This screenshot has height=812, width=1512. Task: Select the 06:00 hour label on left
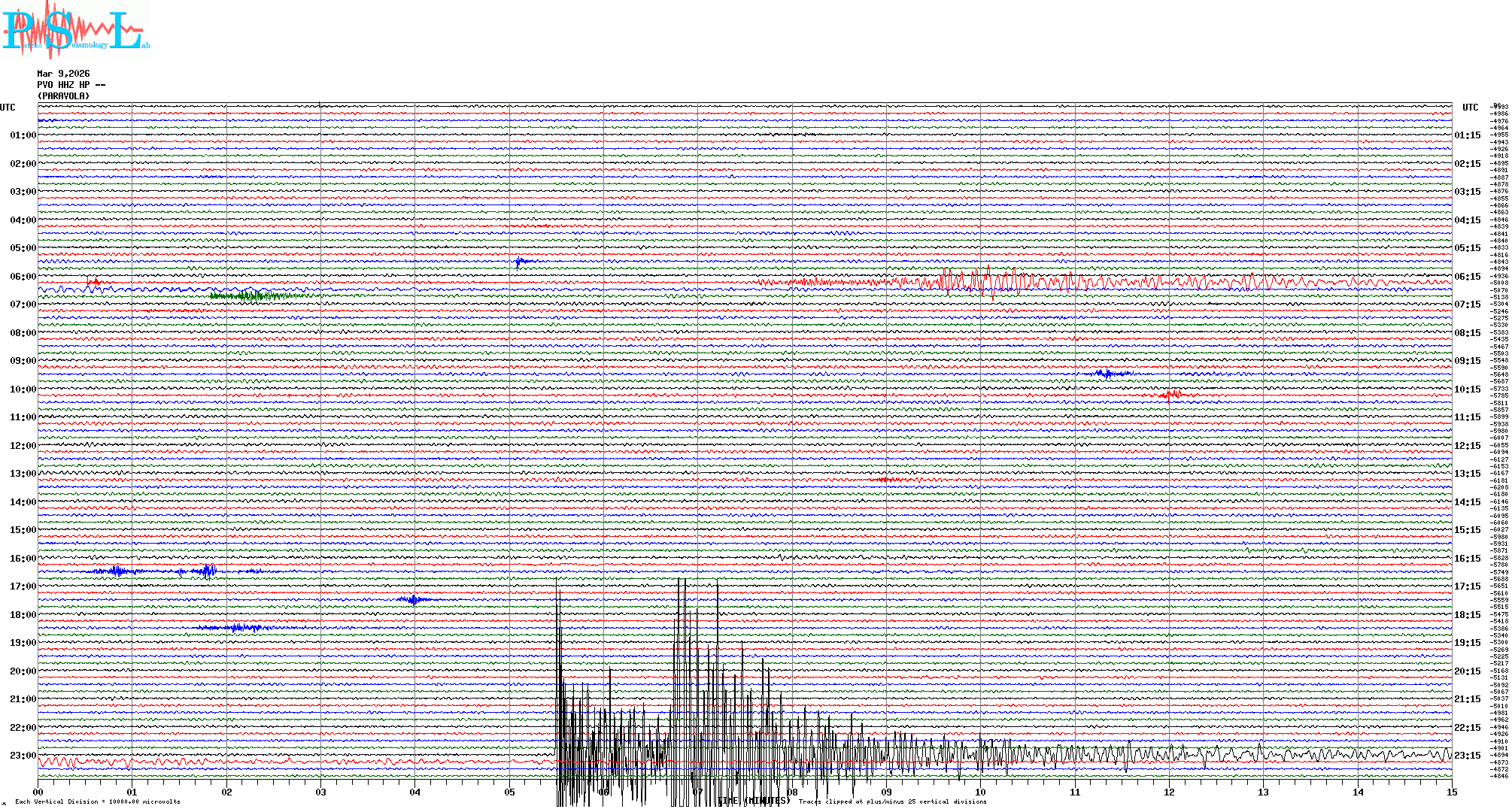[23, 277]
